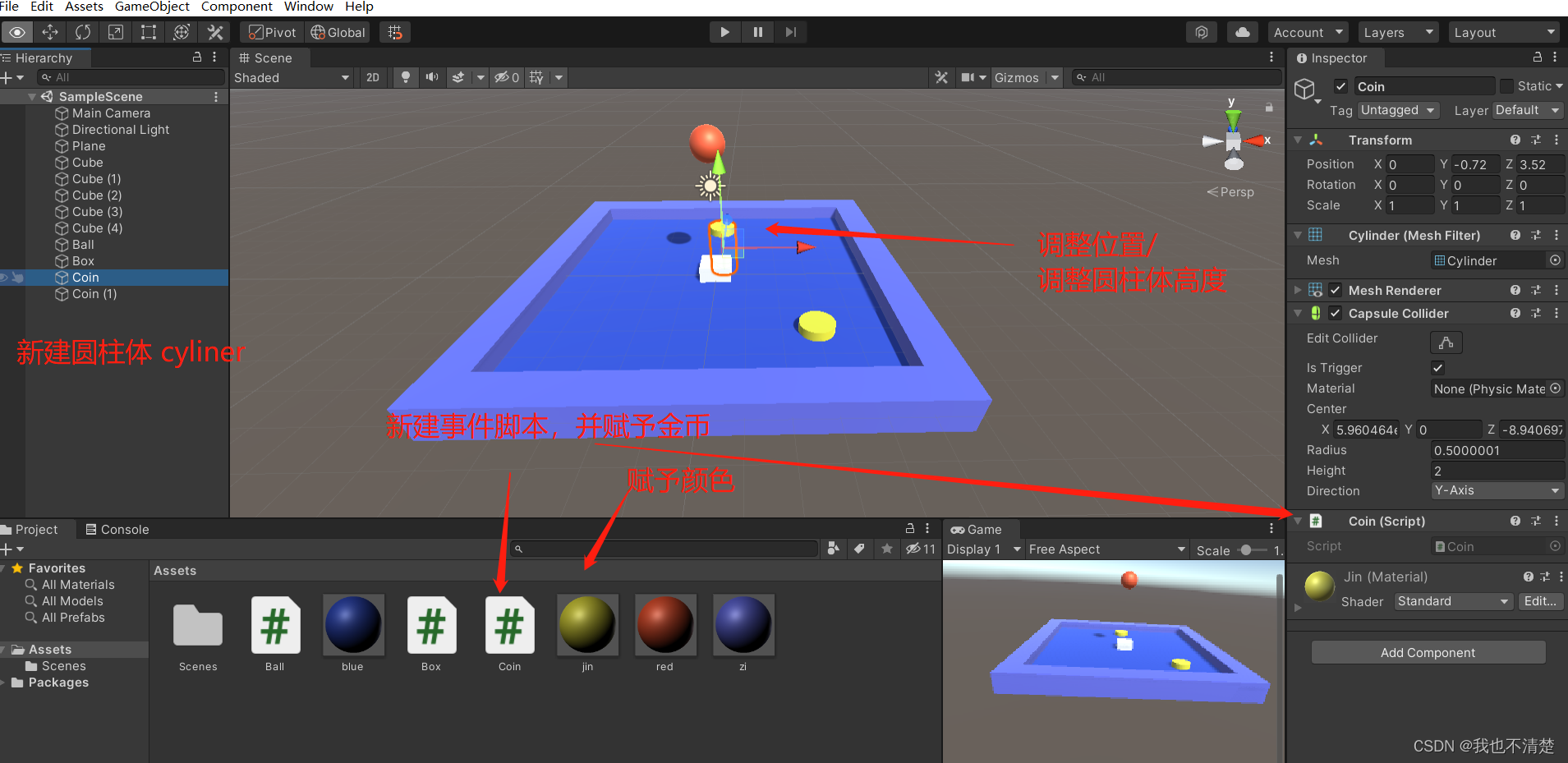Toggle hidden objects visibility count in Scene

pos(507,77)
